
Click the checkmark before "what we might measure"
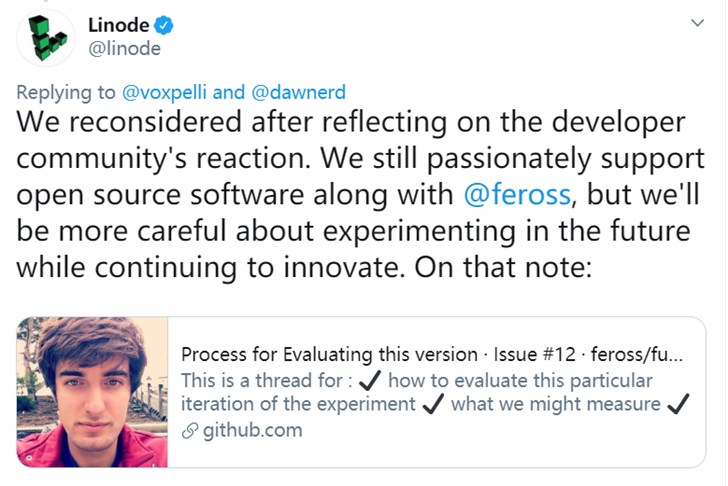(433, 405)
